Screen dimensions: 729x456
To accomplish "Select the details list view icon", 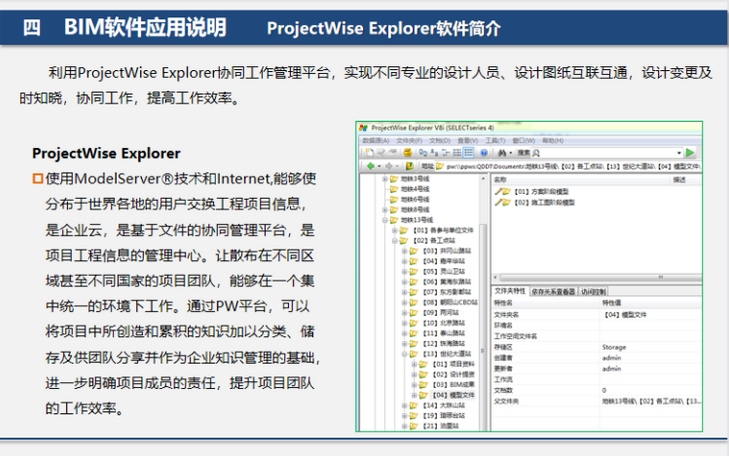I will (x=469, y=152).
